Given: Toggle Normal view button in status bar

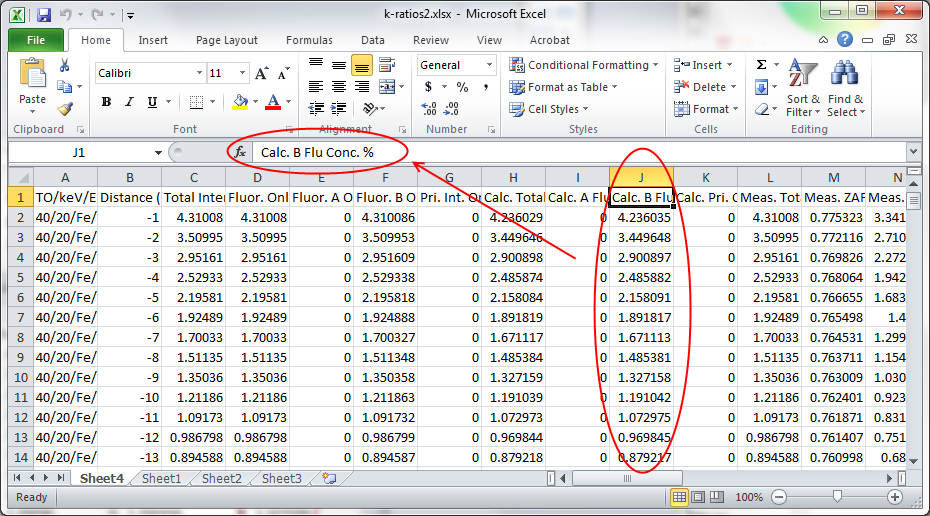Looking at the screenshot, I should tap(680, 497).
